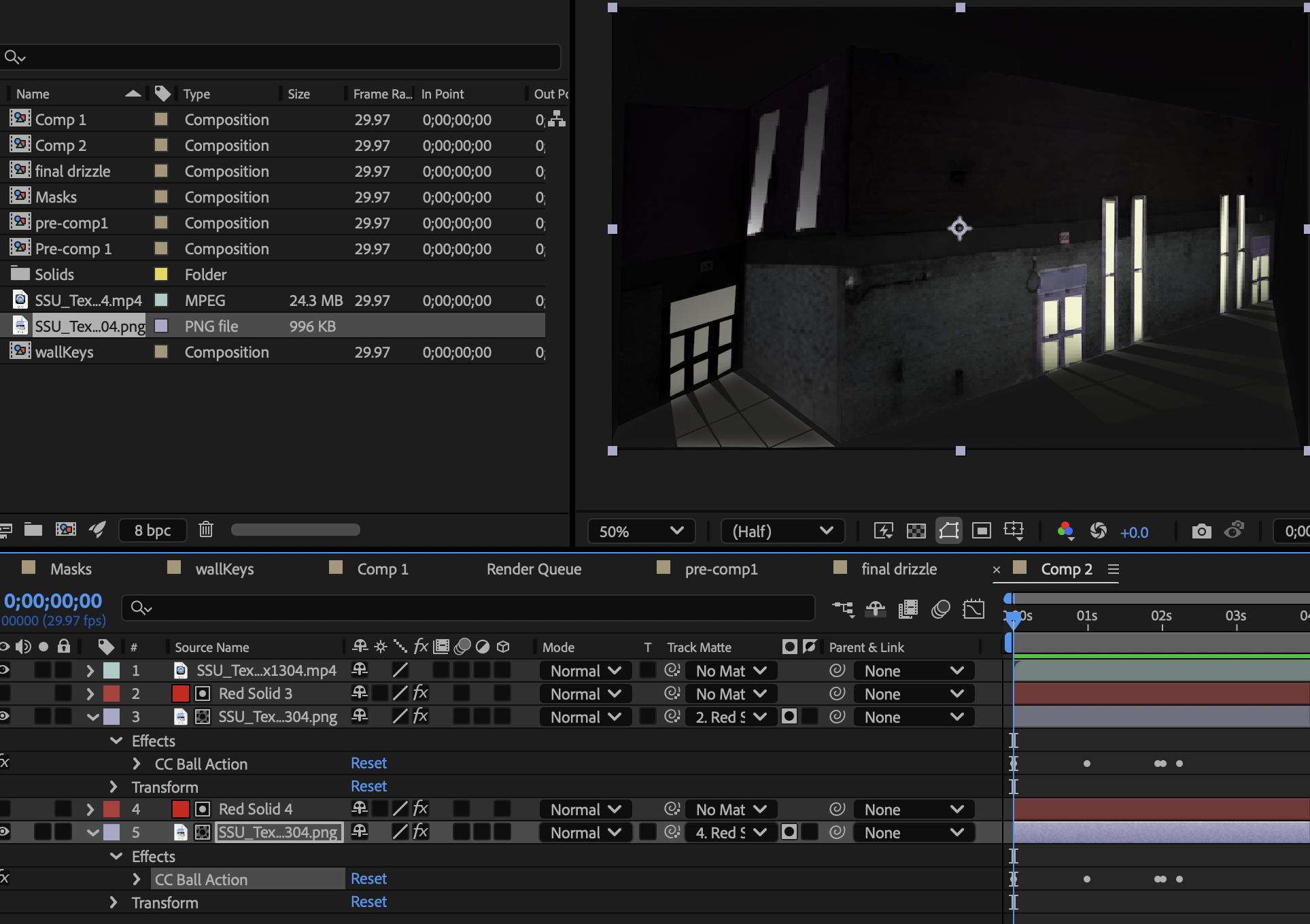Open the magnification ratio dropdown showing 50%
1310x924 pixels.
[640, 531]
